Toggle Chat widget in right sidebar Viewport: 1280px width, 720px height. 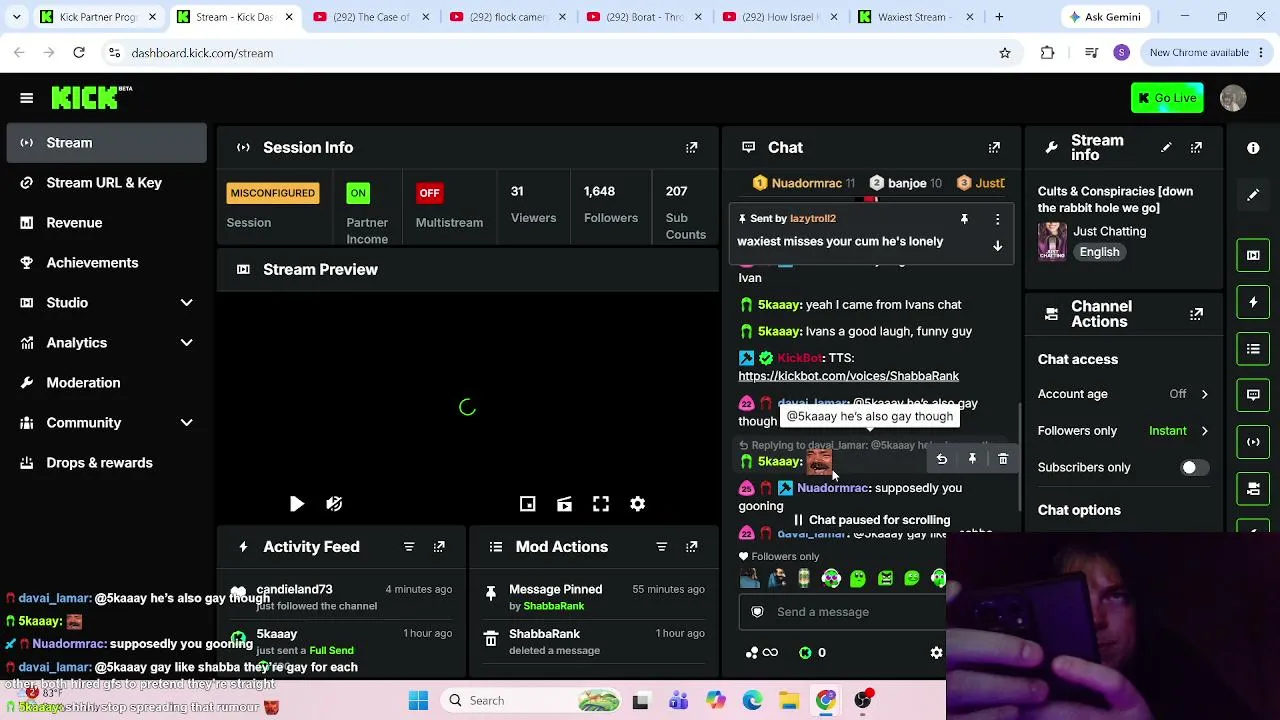click(1253, 395)
